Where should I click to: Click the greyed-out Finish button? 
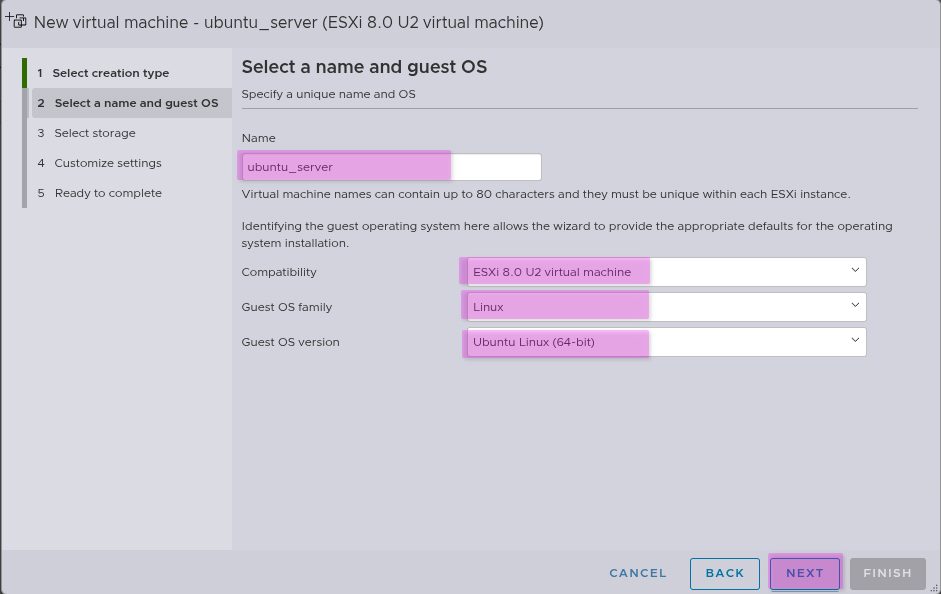[887, 573]
